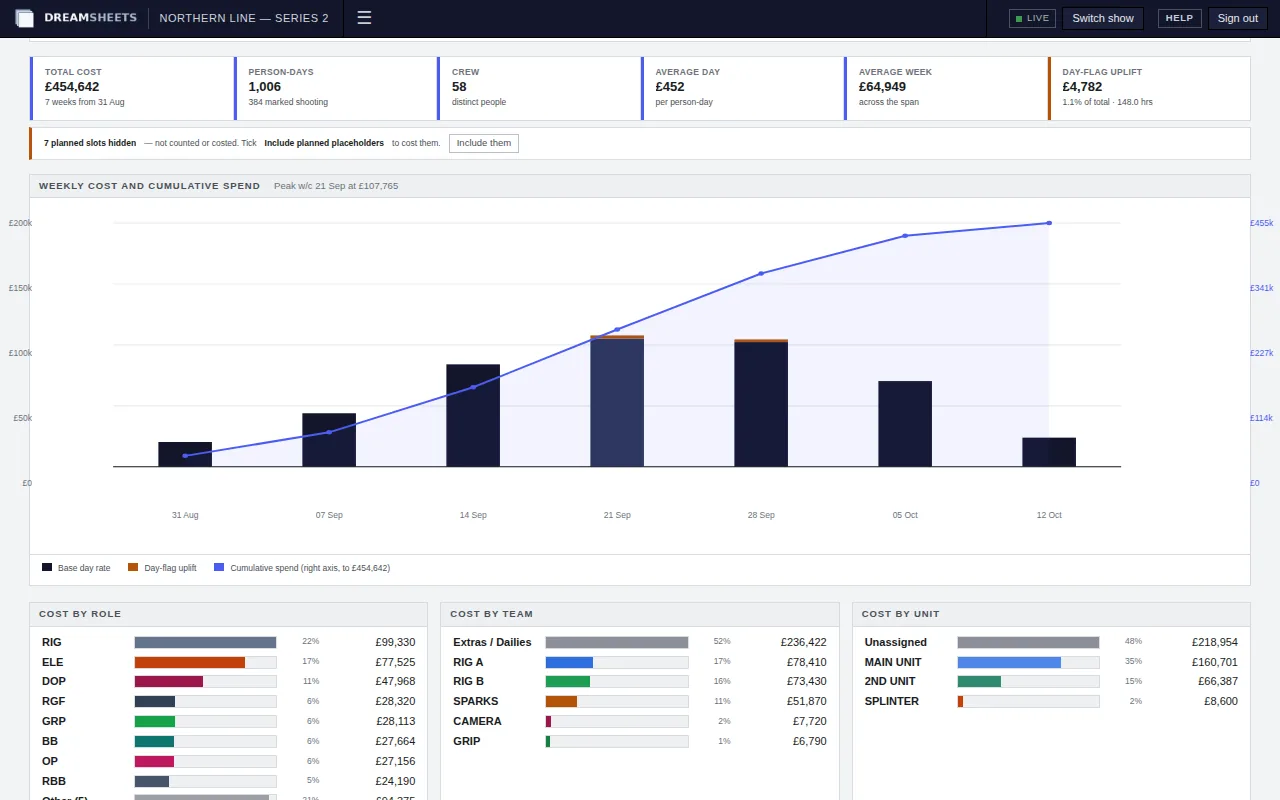
Task: Click the Dreamsheets logo icon
Action: [24, 18]
